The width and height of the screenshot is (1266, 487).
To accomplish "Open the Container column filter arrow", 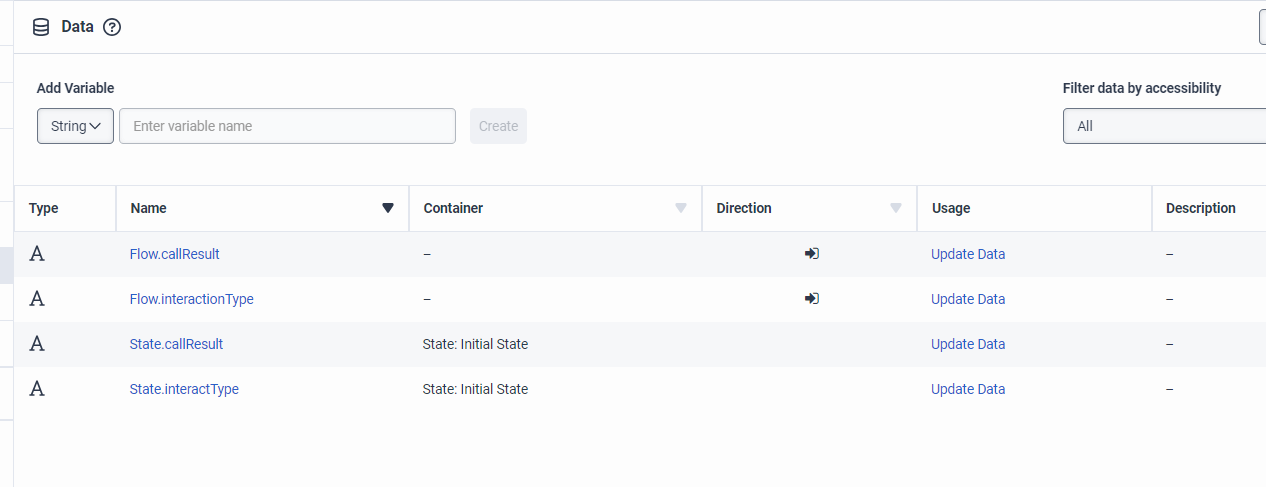I will [681, 208].
